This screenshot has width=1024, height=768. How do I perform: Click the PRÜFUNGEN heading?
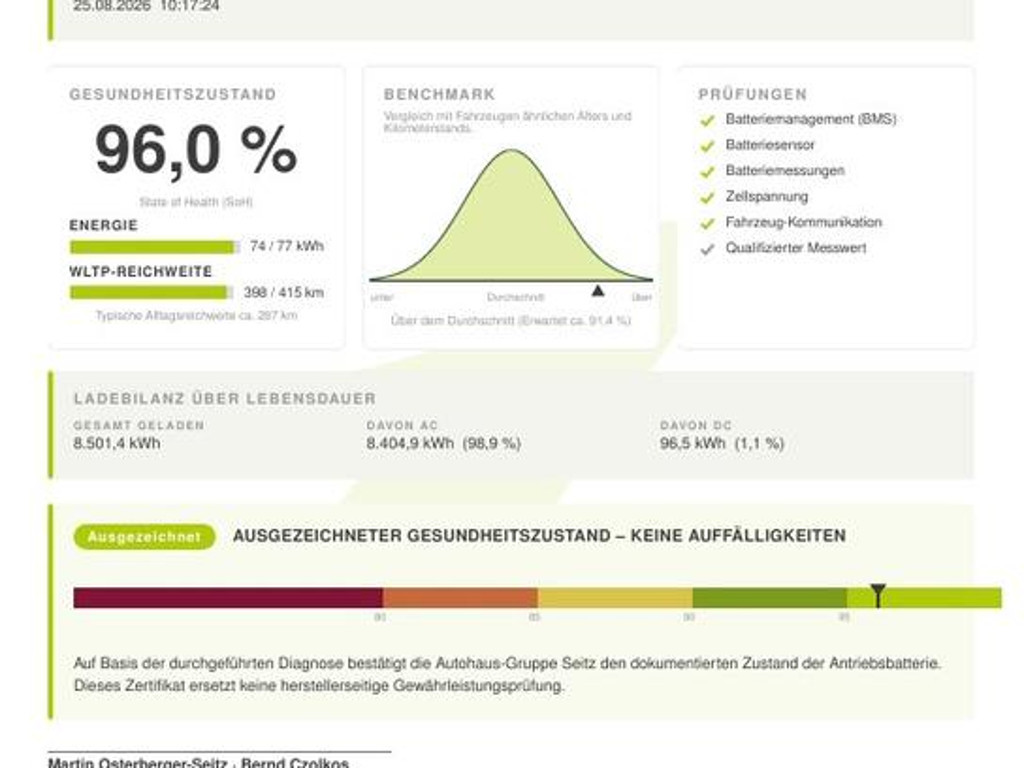pos(753,95)
